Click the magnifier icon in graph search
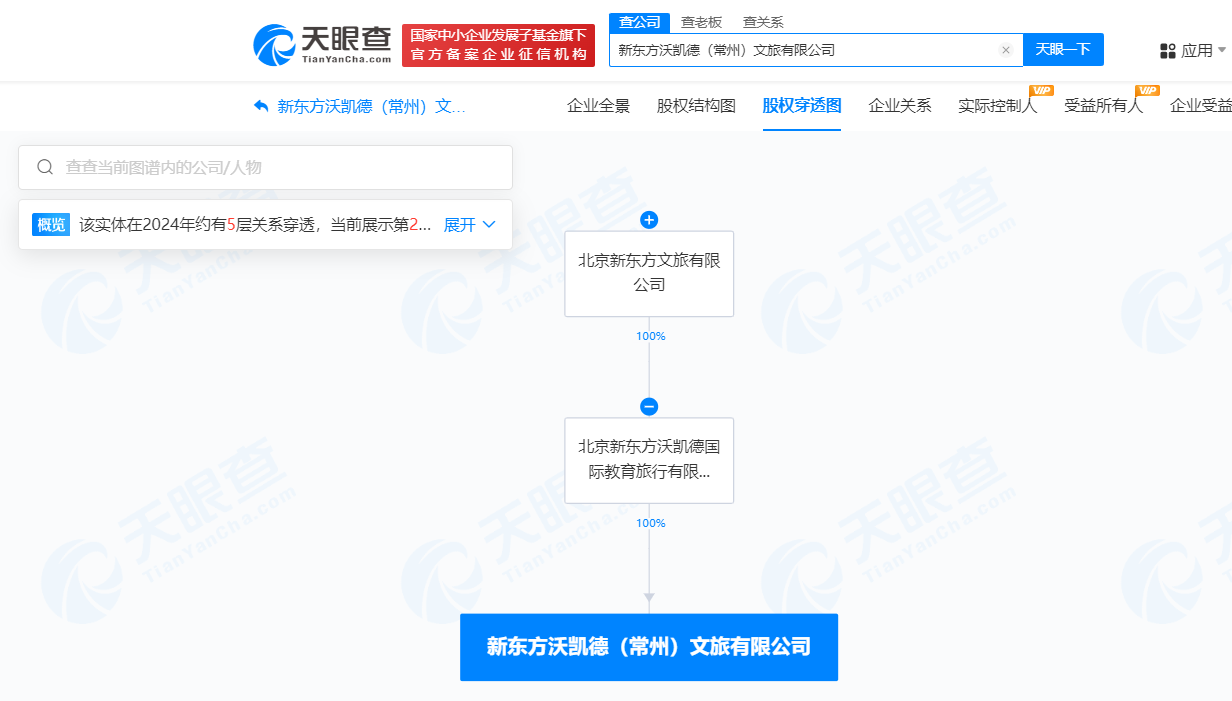Screen dimensions: 1232x701 point(45,167)
